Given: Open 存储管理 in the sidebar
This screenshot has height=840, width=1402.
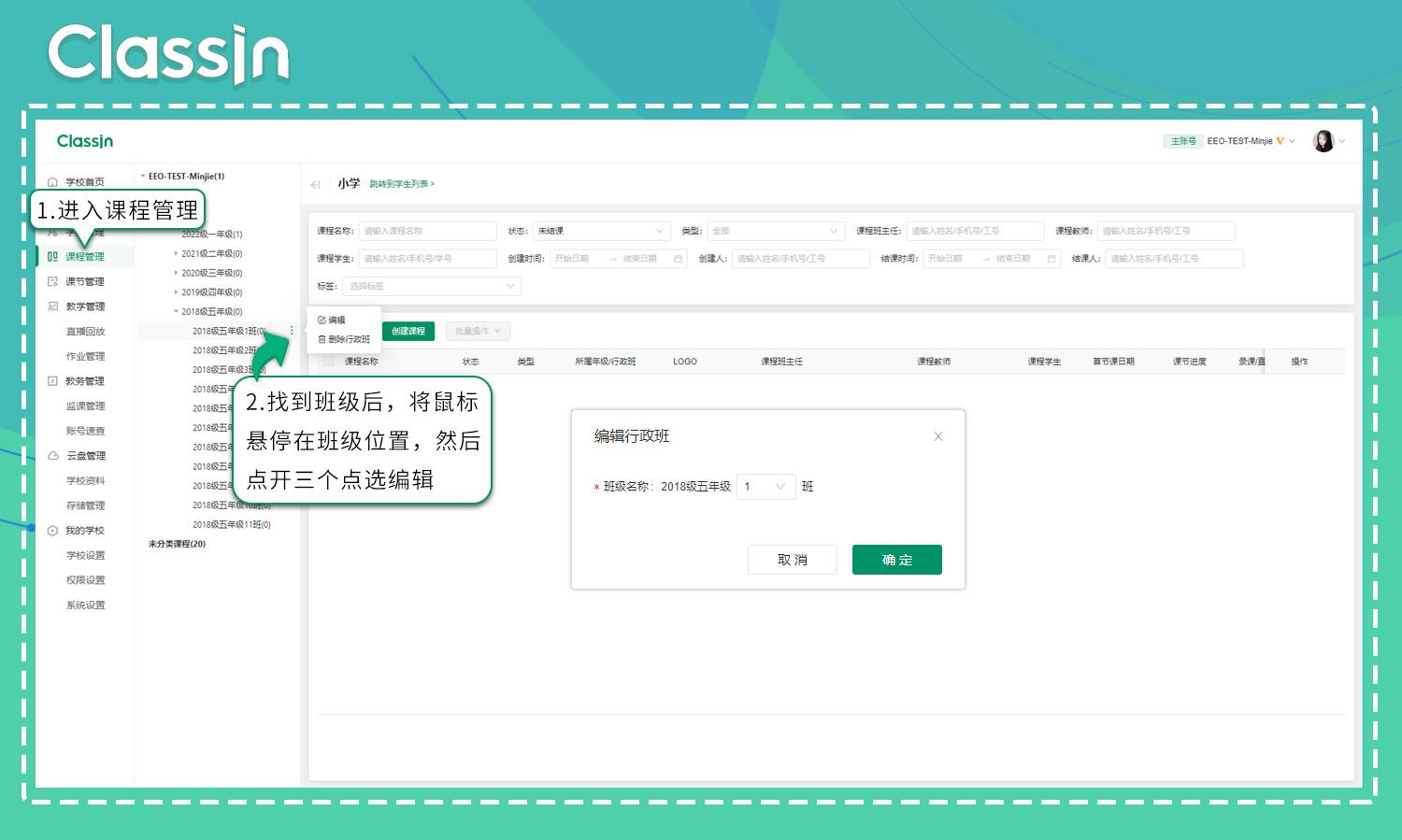Looking at the screenshot, I should (x=85, y=505).
